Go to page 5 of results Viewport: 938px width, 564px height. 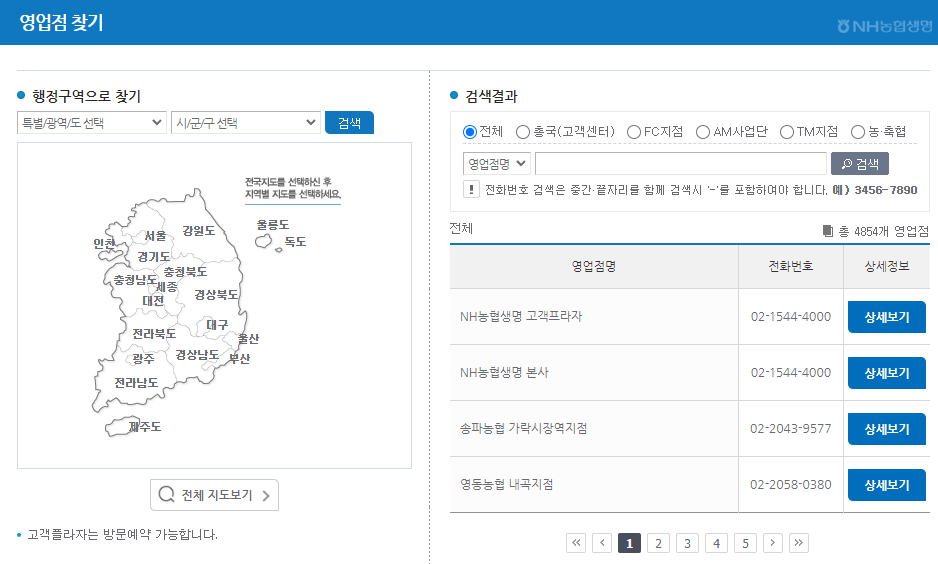point(745,543)
